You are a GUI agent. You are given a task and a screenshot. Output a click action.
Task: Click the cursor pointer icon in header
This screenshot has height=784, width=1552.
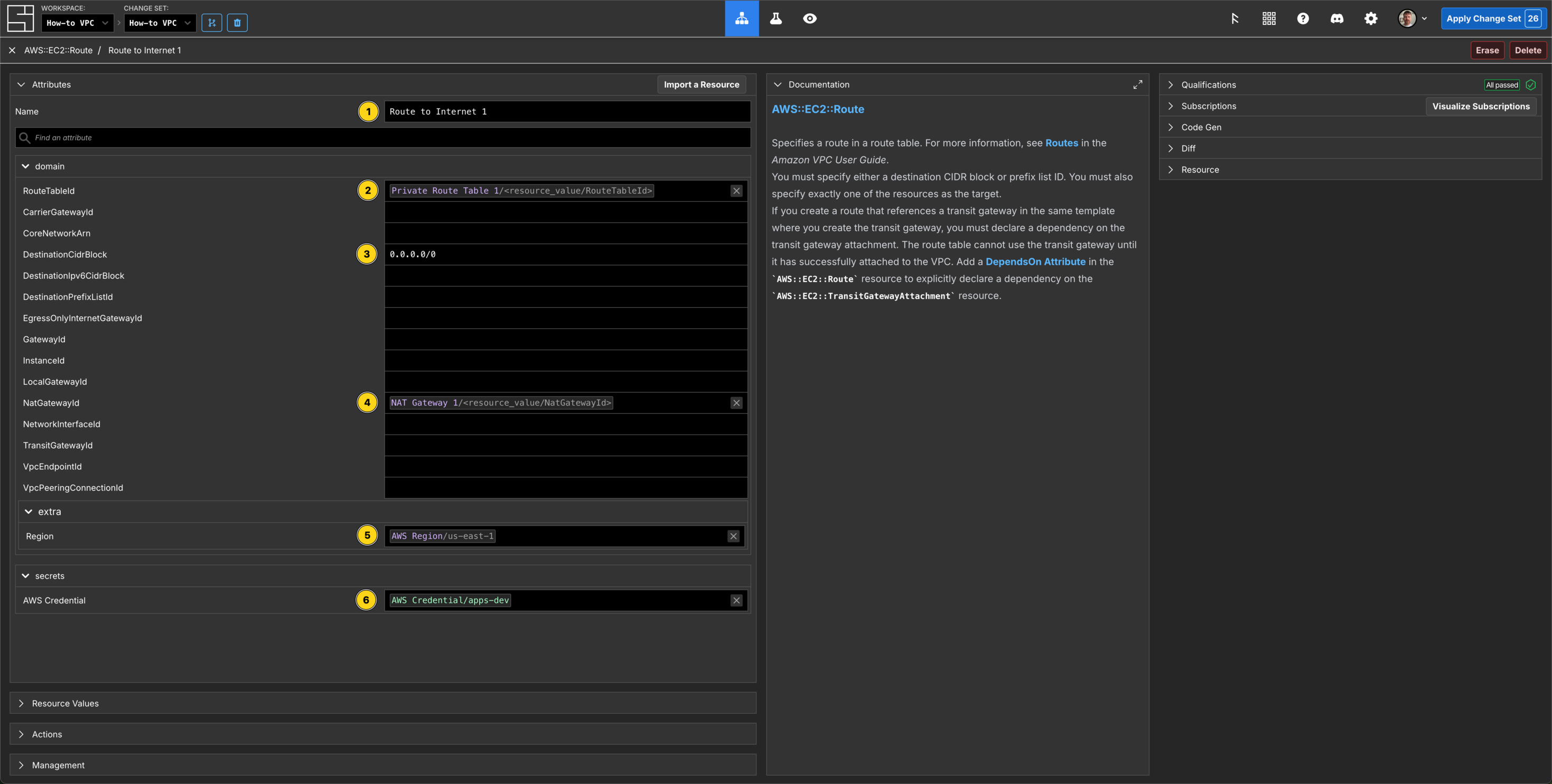click(1235, 18)
